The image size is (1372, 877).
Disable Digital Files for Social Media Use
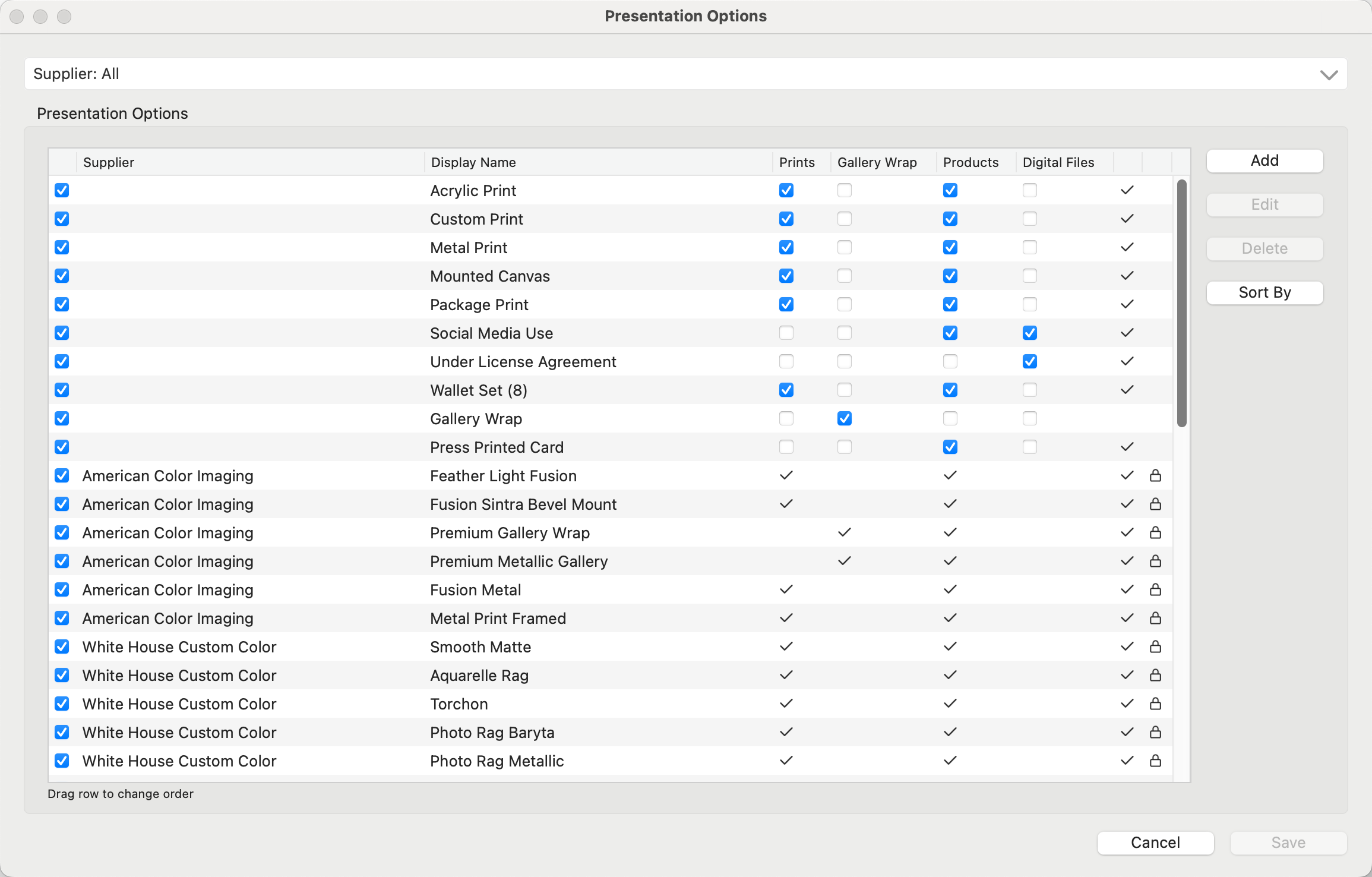click(x=1029, y=333)
